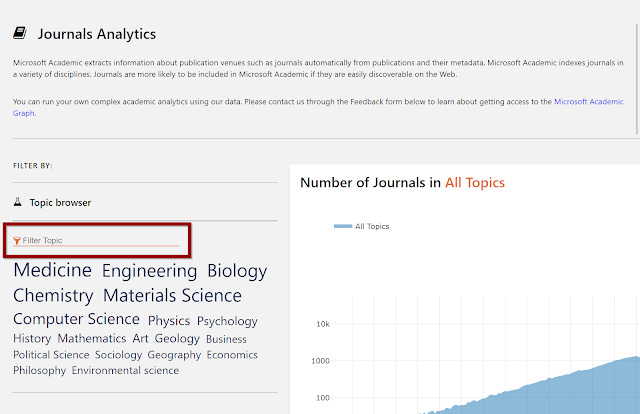Choose the Physics topic
This screenshot has width=640, height=414.
coord(169,321)
